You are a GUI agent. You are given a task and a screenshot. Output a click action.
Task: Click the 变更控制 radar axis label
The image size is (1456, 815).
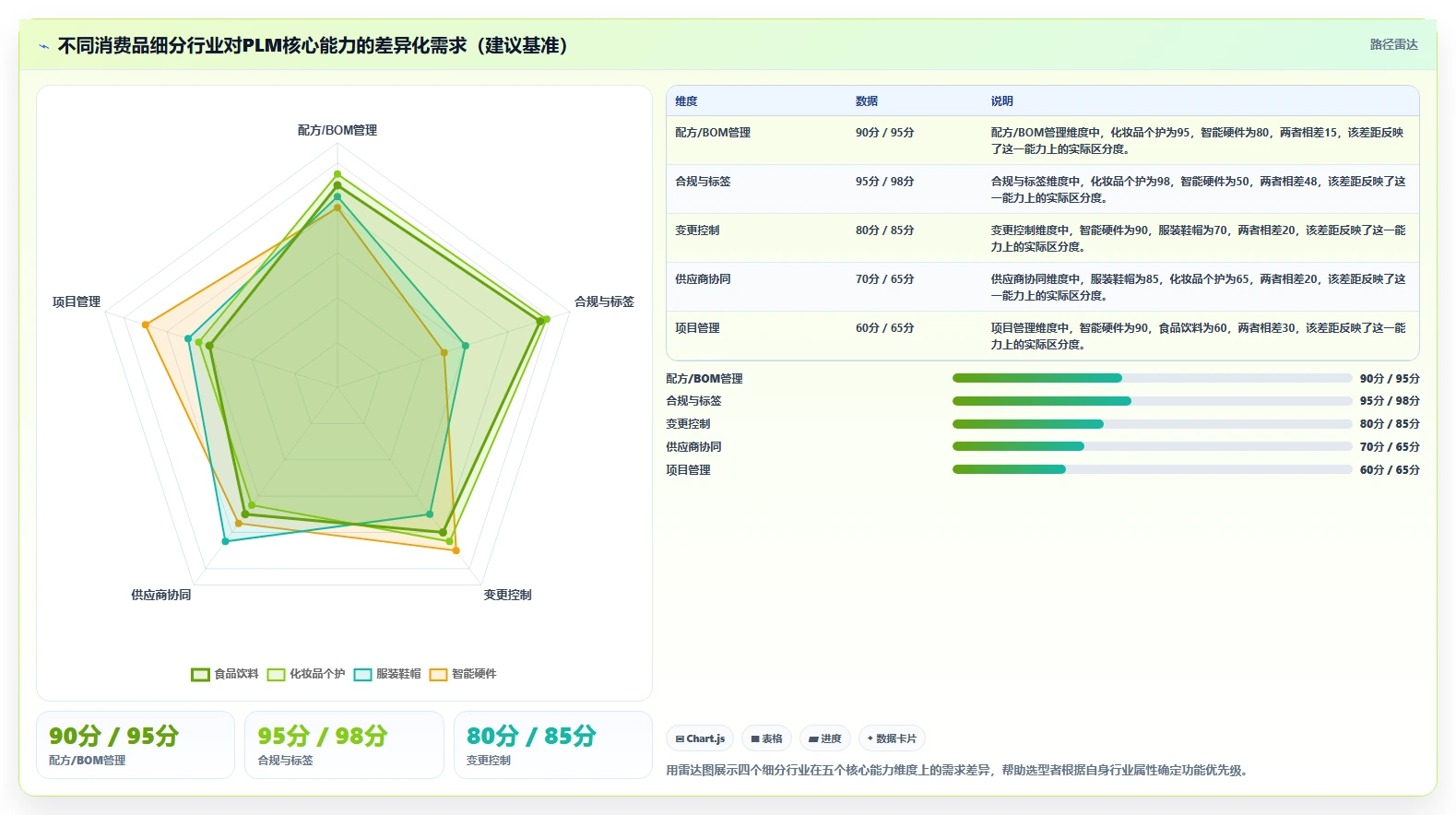point(507,596)
